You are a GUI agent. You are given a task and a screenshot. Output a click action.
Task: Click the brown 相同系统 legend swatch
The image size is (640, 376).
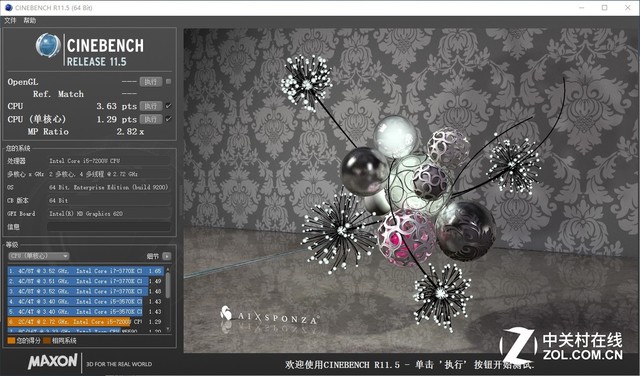tap(47, 340)
